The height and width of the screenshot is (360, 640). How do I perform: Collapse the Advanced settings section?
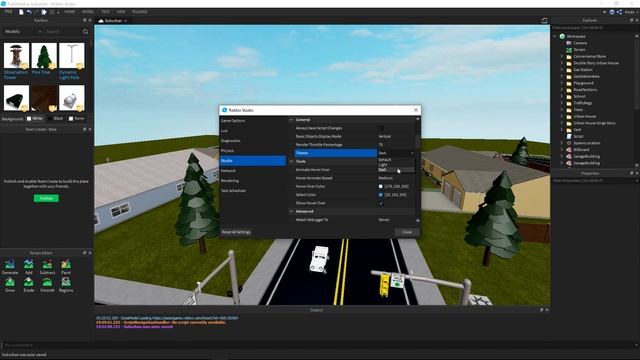click(291, 211)
